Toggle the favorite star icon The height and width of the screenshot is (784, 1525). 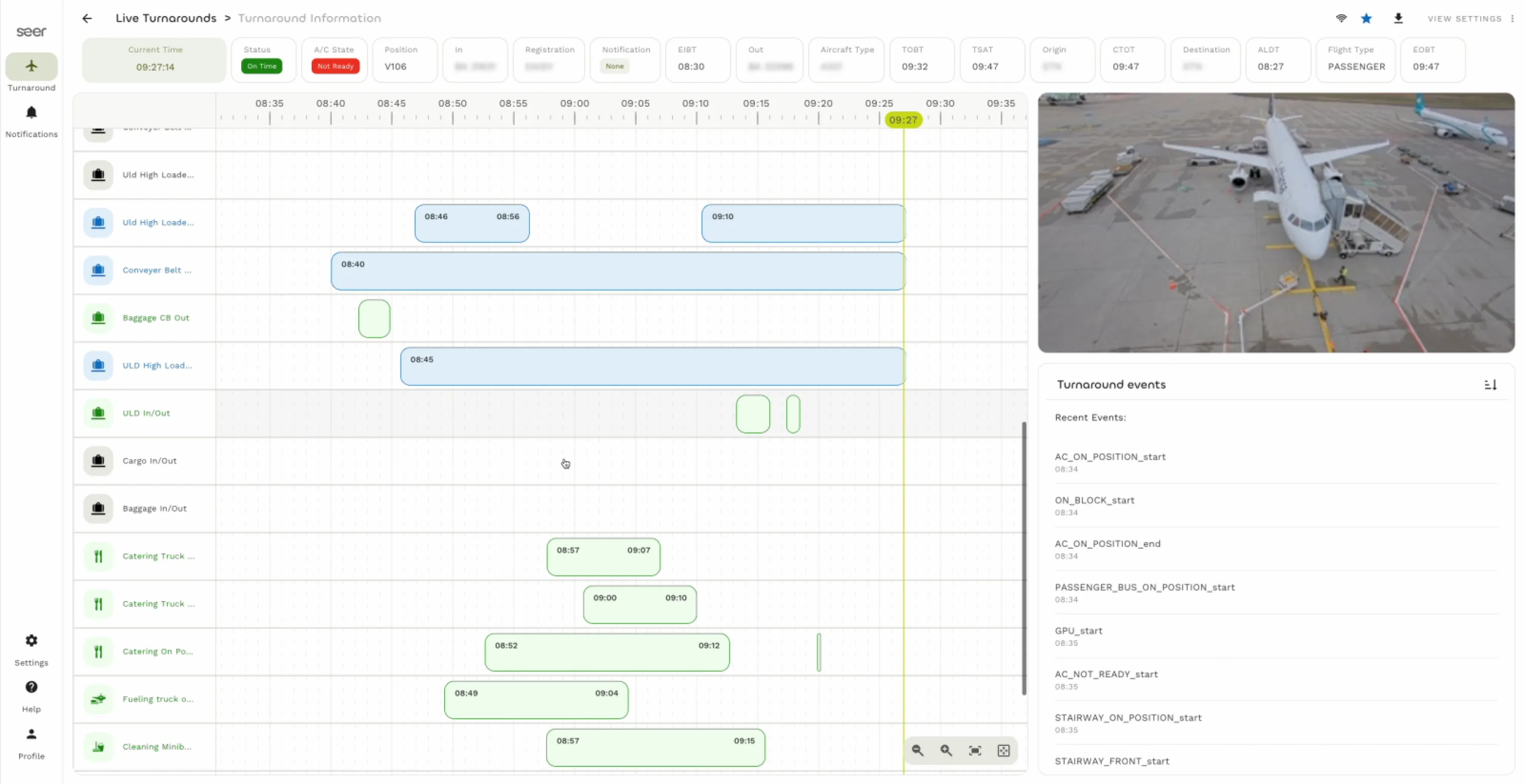point(1366,18)
